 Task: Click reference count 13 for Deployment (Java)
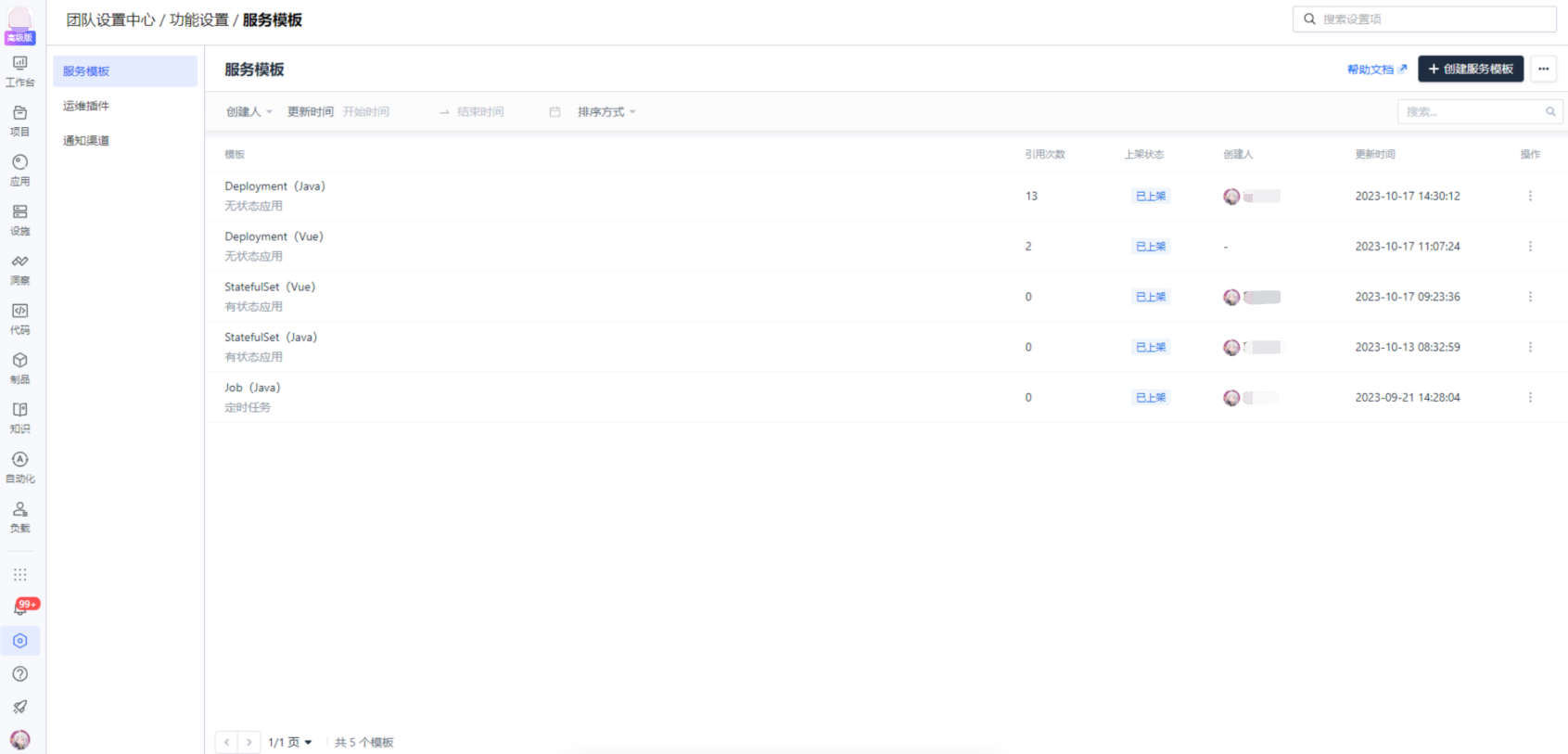click(1031, 196)
